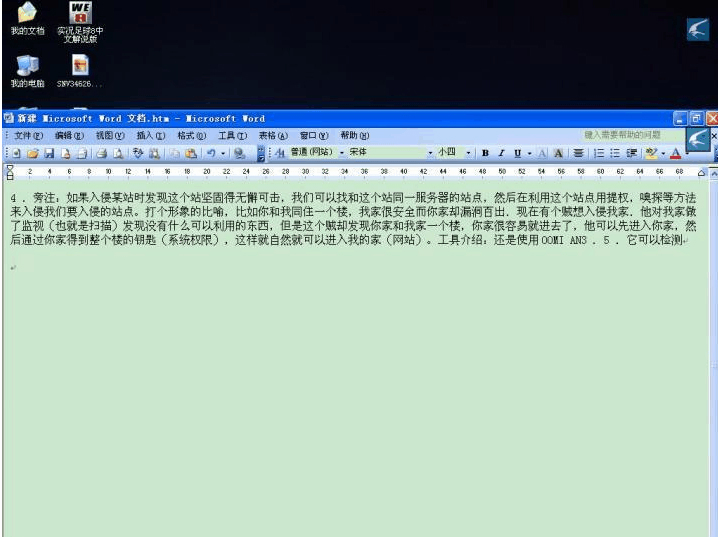Click the text '工具介绍' in the document
Viewport: 718px width, 537px height.
(459, 240)
